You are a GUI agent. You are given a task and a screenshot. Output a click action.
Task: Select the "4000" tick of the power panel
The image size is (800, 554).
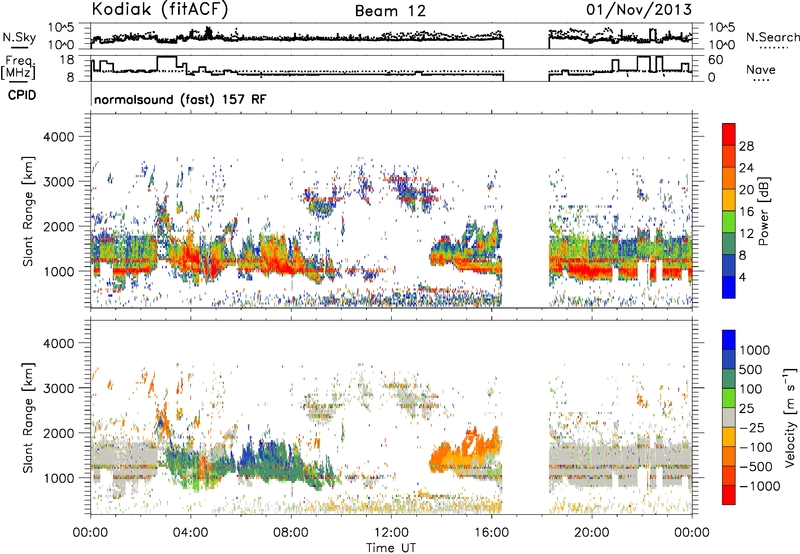(57, 137)
